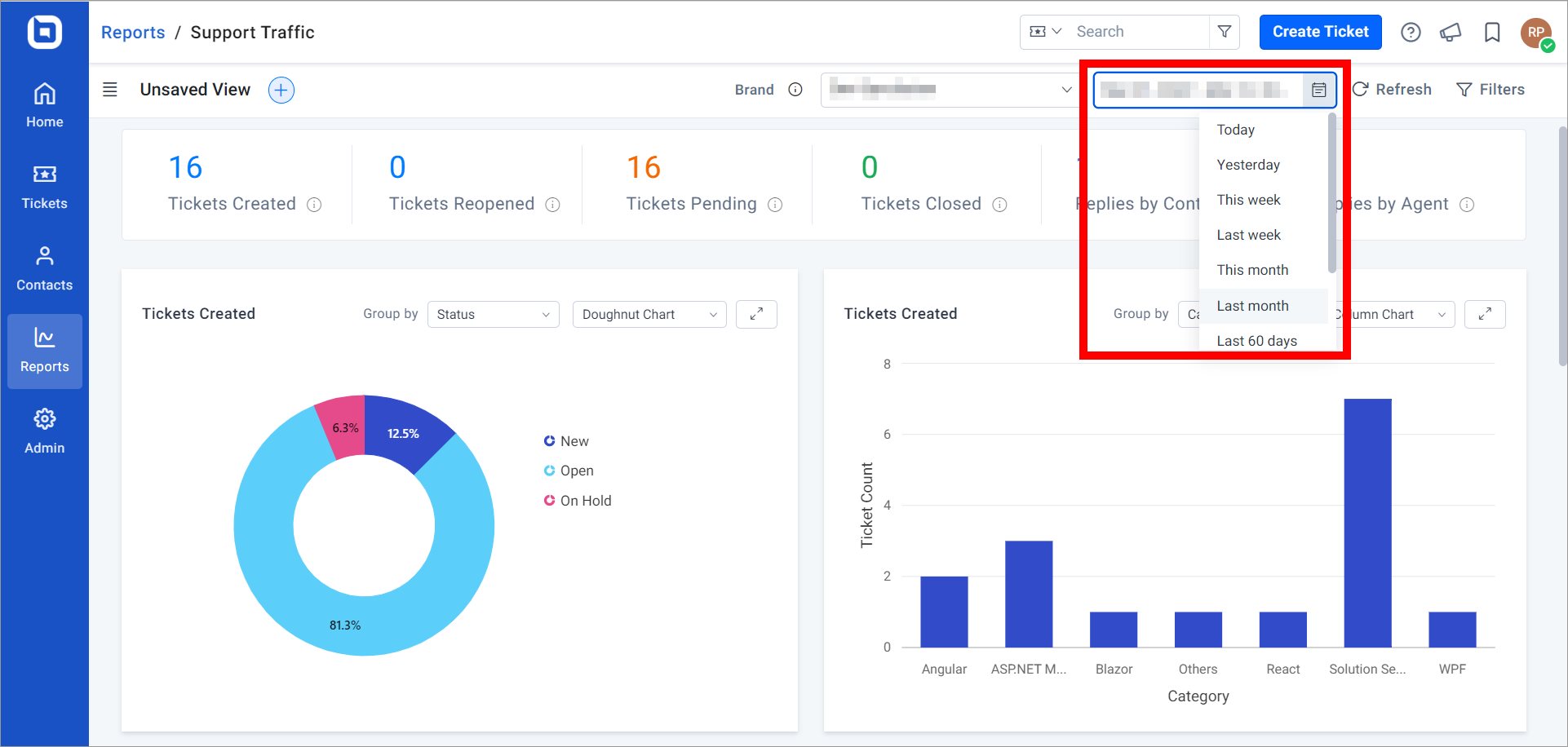Click the BoldDesk logo icon
Viewport: 1568px width, 747px height.
(x=44, y=33)
